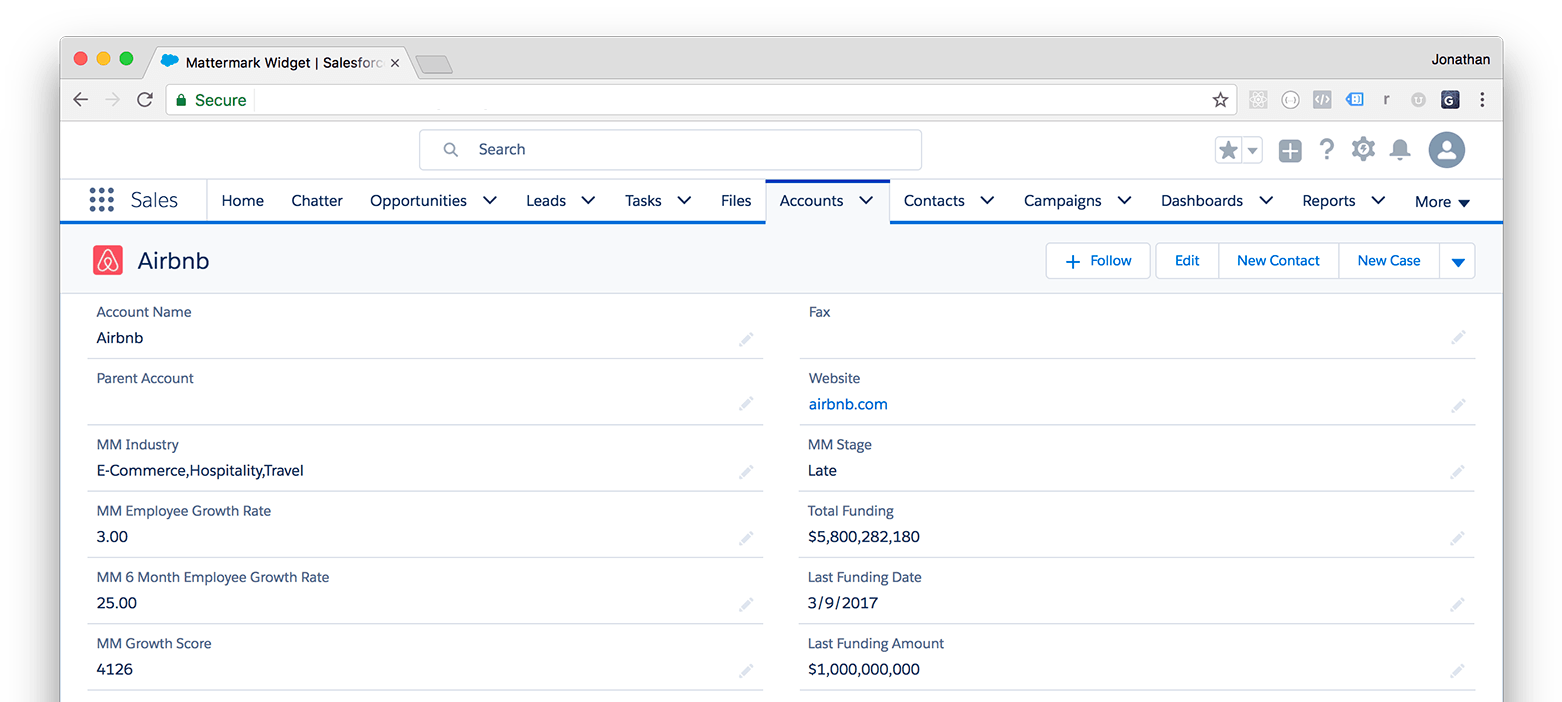Open the Setup gear icon
The height and width of the screenshot is (702, 1562).
1363,150
